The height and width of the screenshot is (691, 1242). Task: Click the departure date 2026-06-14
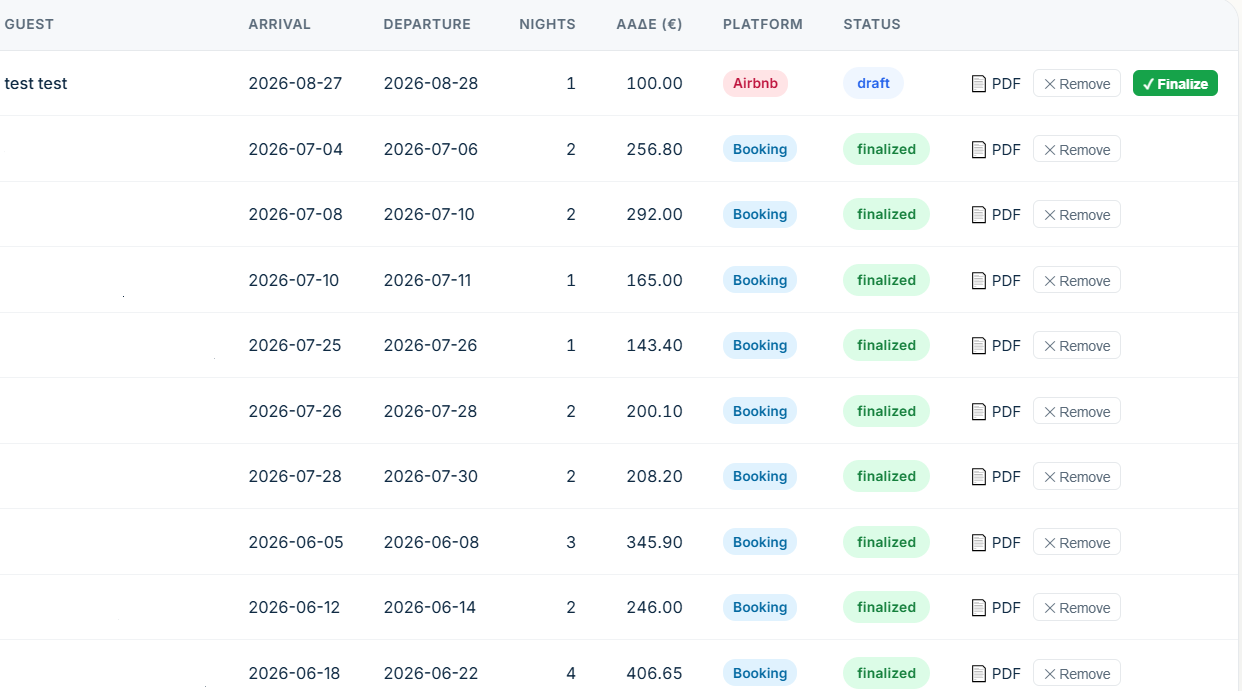(x=431, y=607)
